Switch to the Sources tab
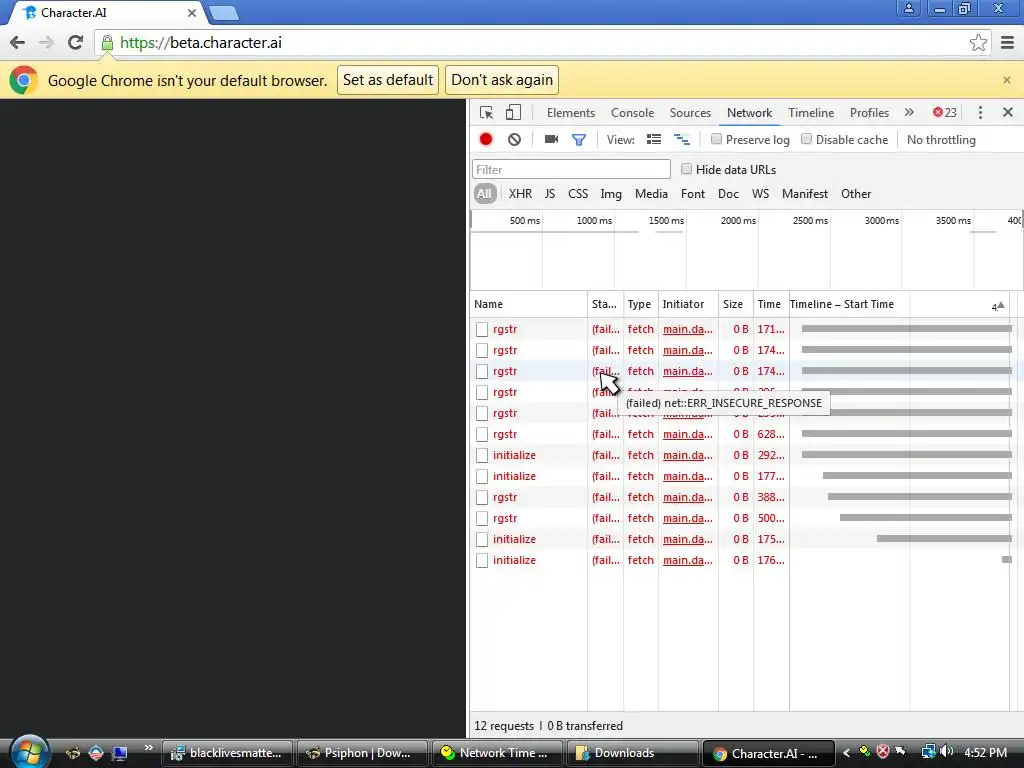 (x=690, y=113)
